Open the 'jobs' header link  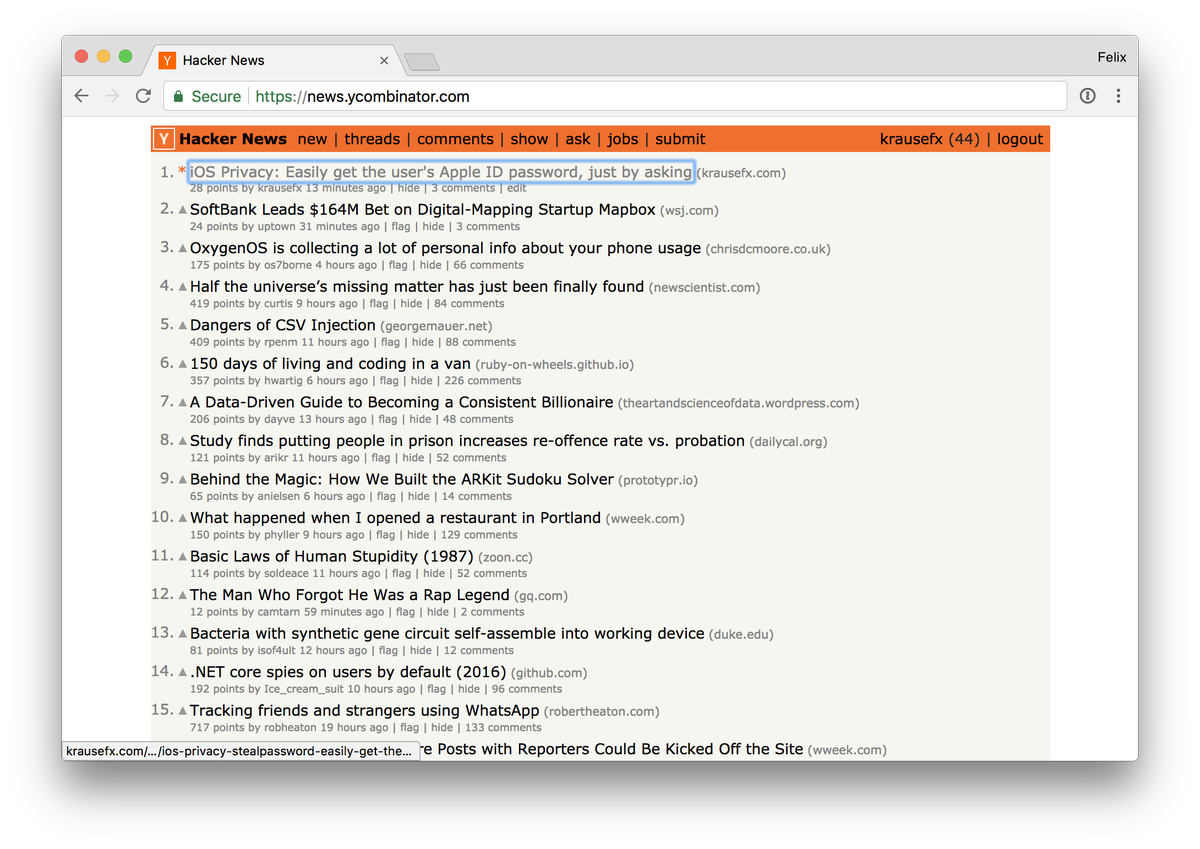point(623,139)
